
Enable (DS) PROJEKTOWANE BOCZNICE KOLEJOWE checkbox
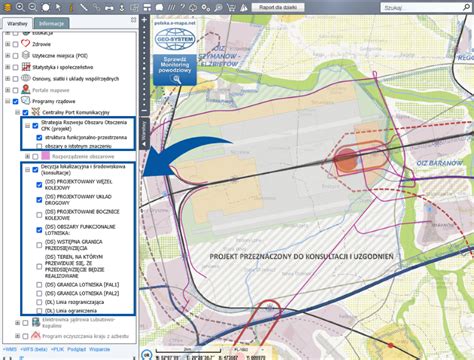[39, 215]
